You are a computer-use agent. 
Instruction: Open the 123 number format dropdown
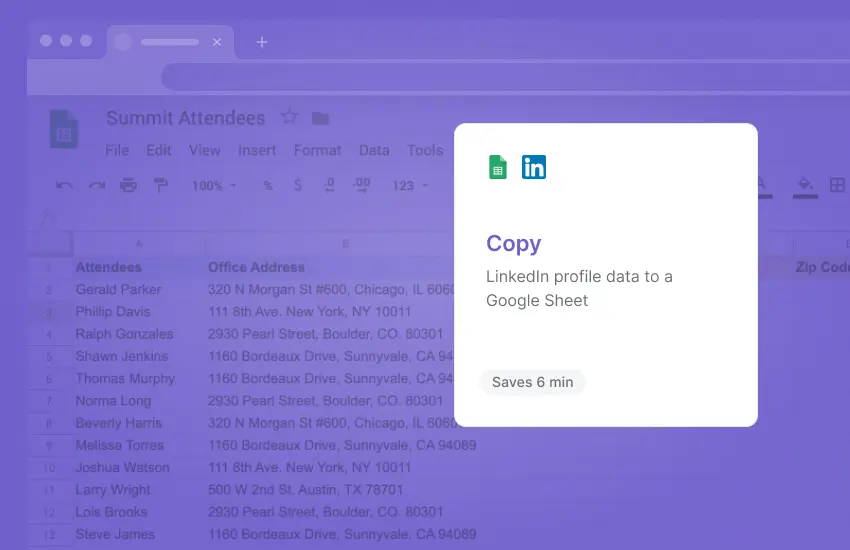[410, 186]
